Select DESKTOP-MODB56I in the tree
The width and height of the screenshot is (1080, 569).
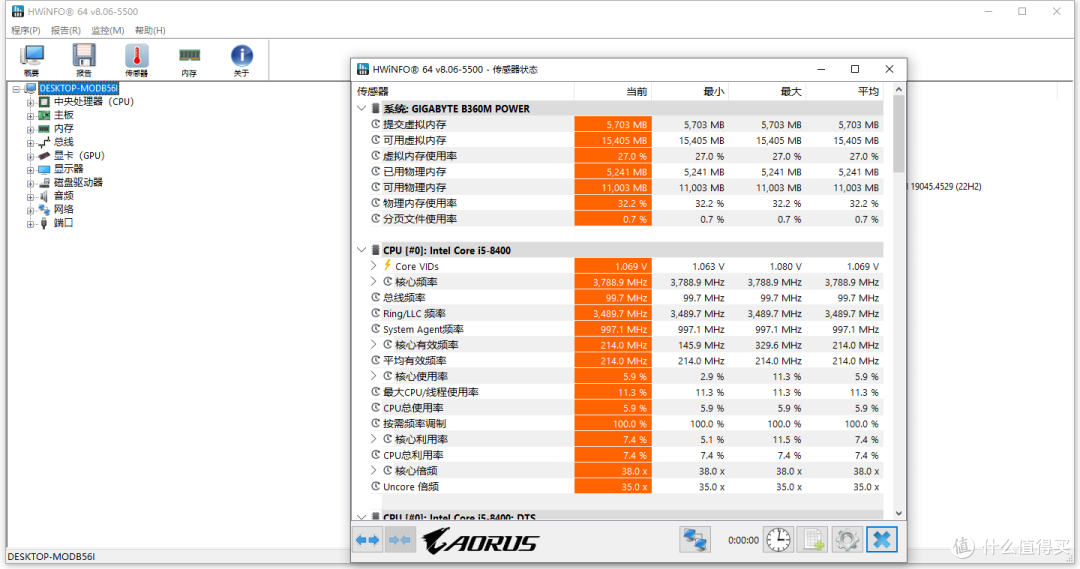click(x=79, y=88)
